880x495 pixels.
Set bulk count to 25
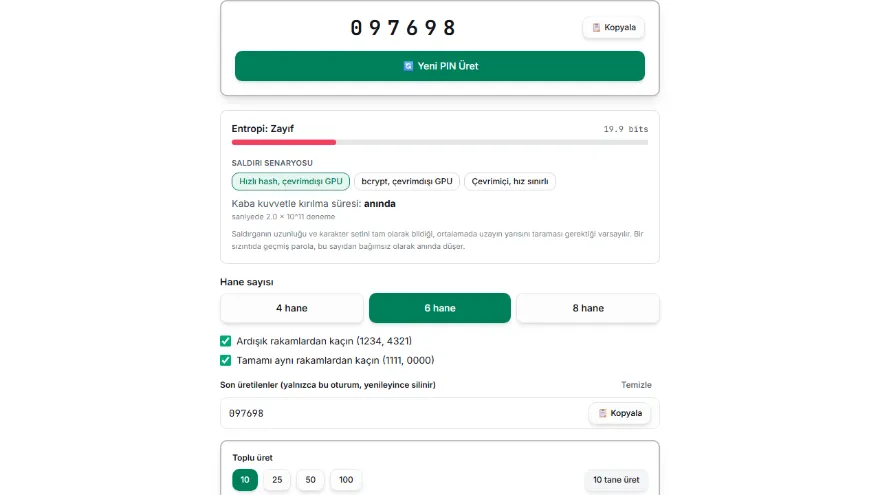point(277,480)
